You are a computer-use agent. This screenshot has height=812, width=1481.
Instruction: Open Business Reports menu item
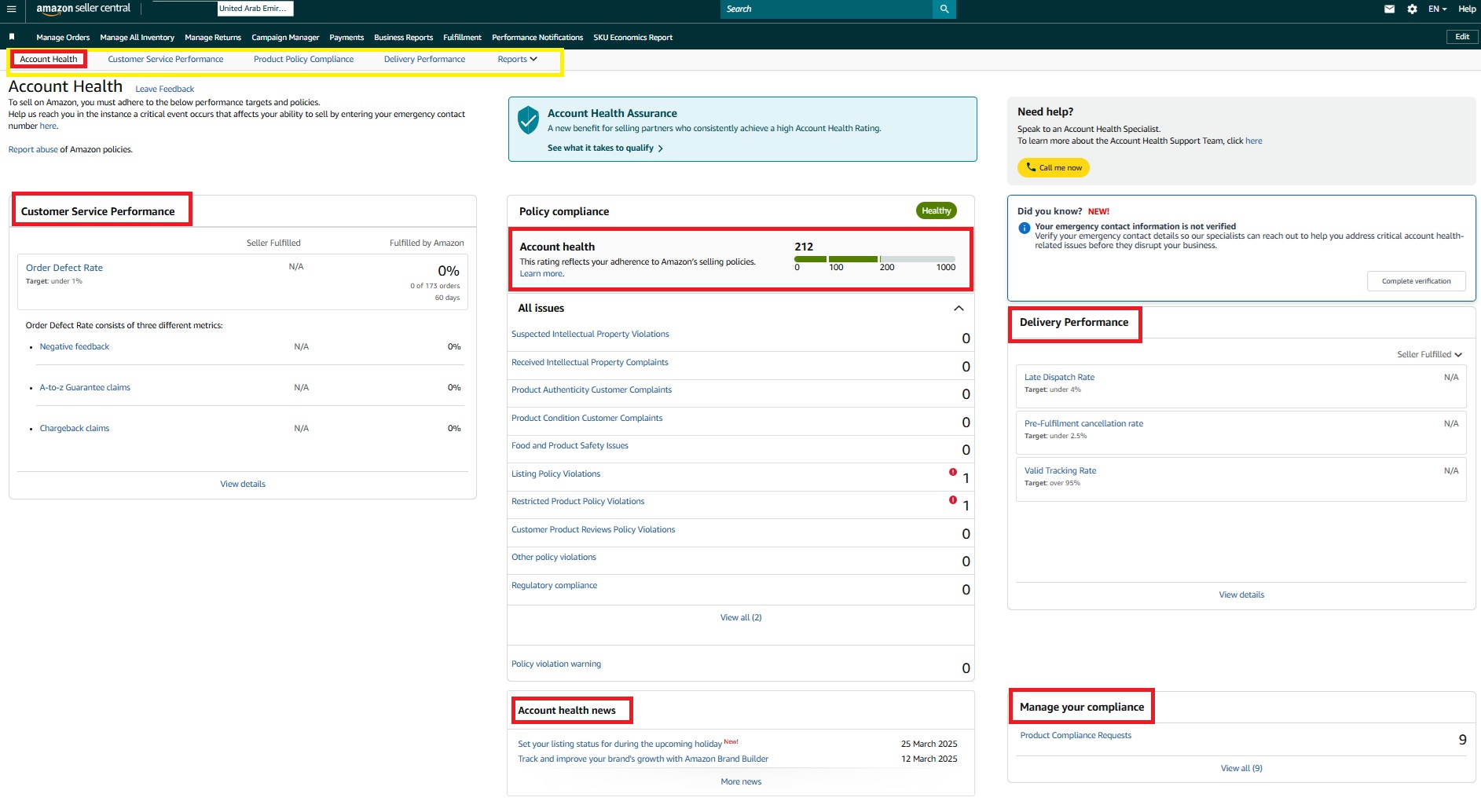[x=403, y=37]
